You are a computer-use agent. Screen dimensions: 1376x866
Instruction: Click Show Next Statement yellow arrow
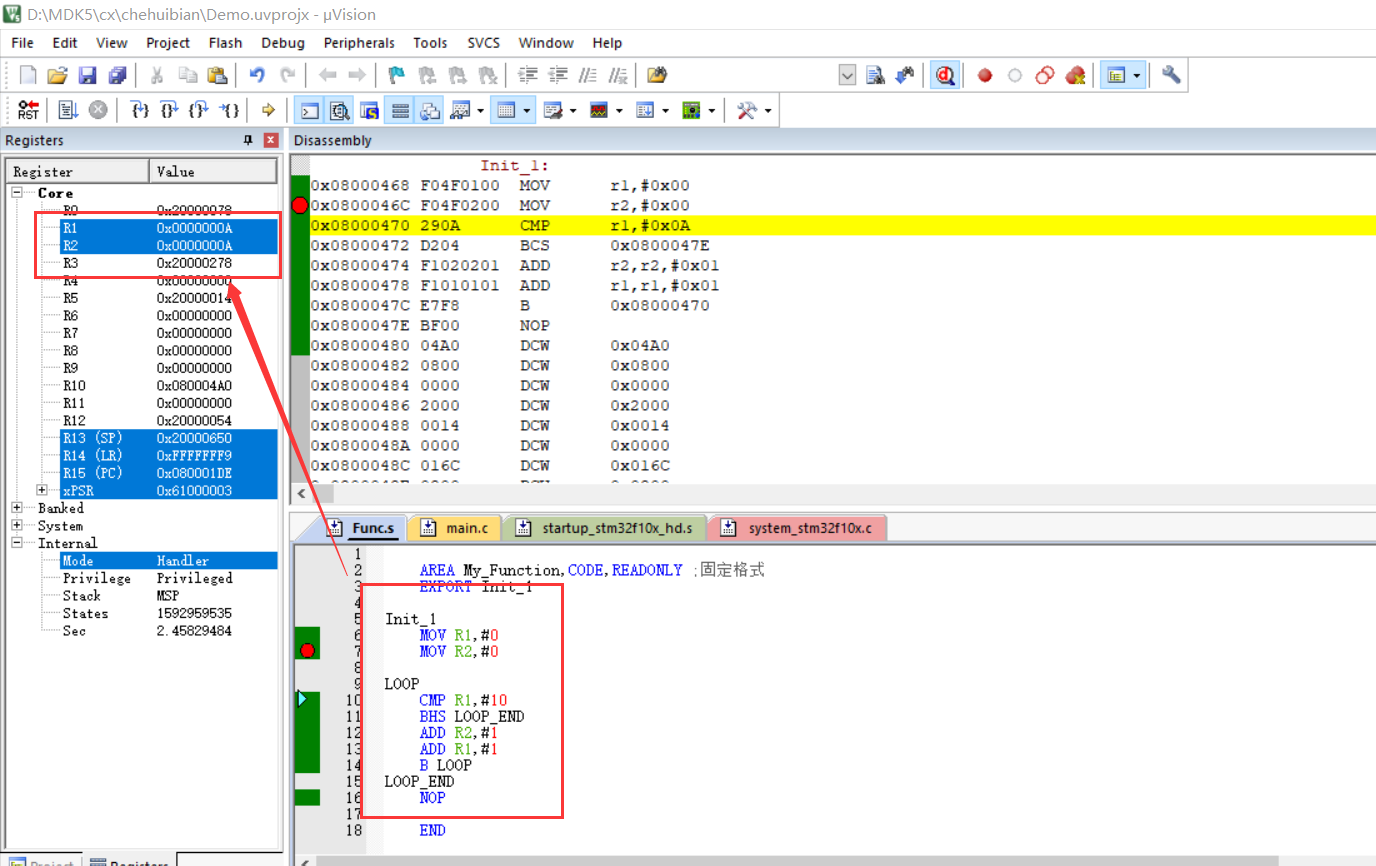pyautogui.click(x=268, y=110)
